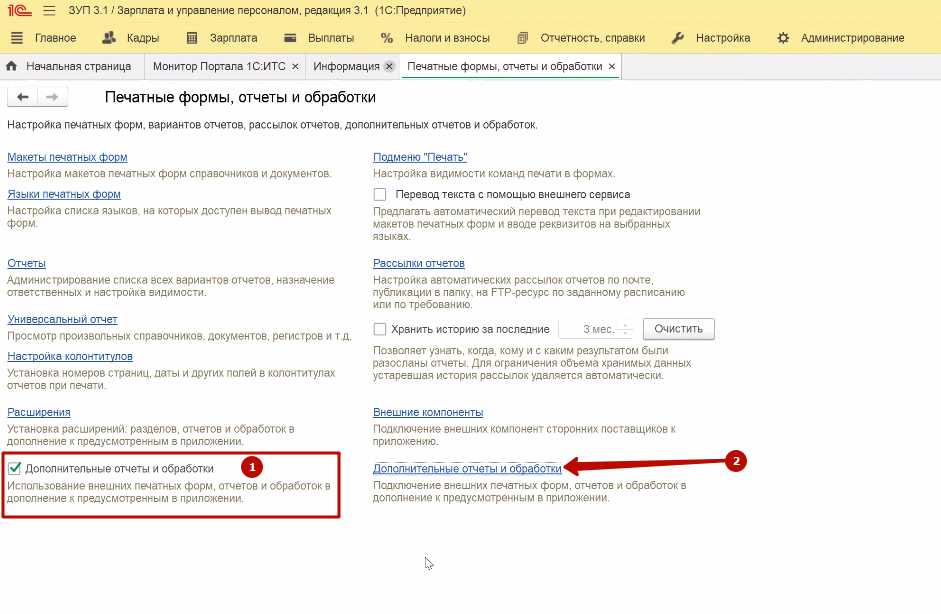Open Администрирование section with gear icon

point(840,38)
